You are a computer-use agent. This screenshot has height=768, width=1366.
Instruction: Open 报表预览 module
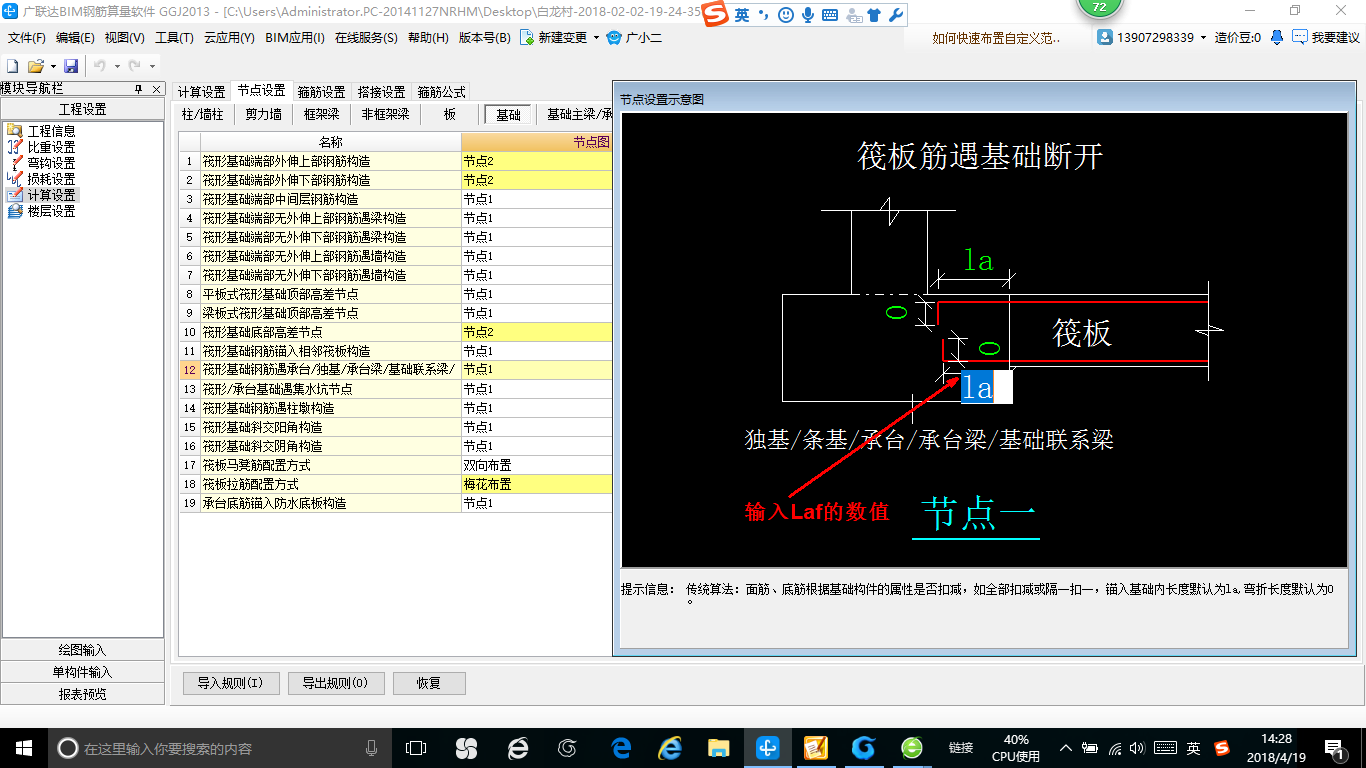point(82,694)
